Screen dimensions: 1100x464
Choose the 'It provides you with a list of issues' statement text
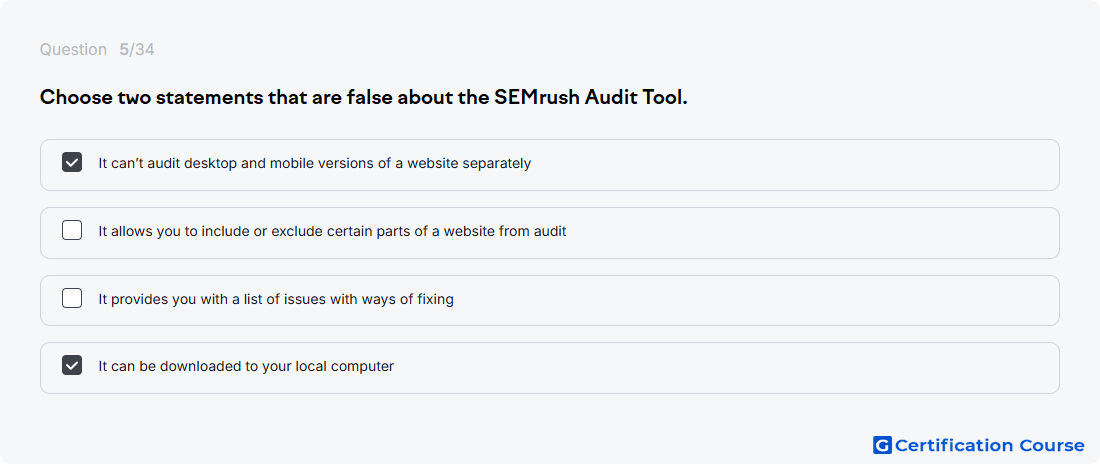pyautogui.click(x=276, y=299)
